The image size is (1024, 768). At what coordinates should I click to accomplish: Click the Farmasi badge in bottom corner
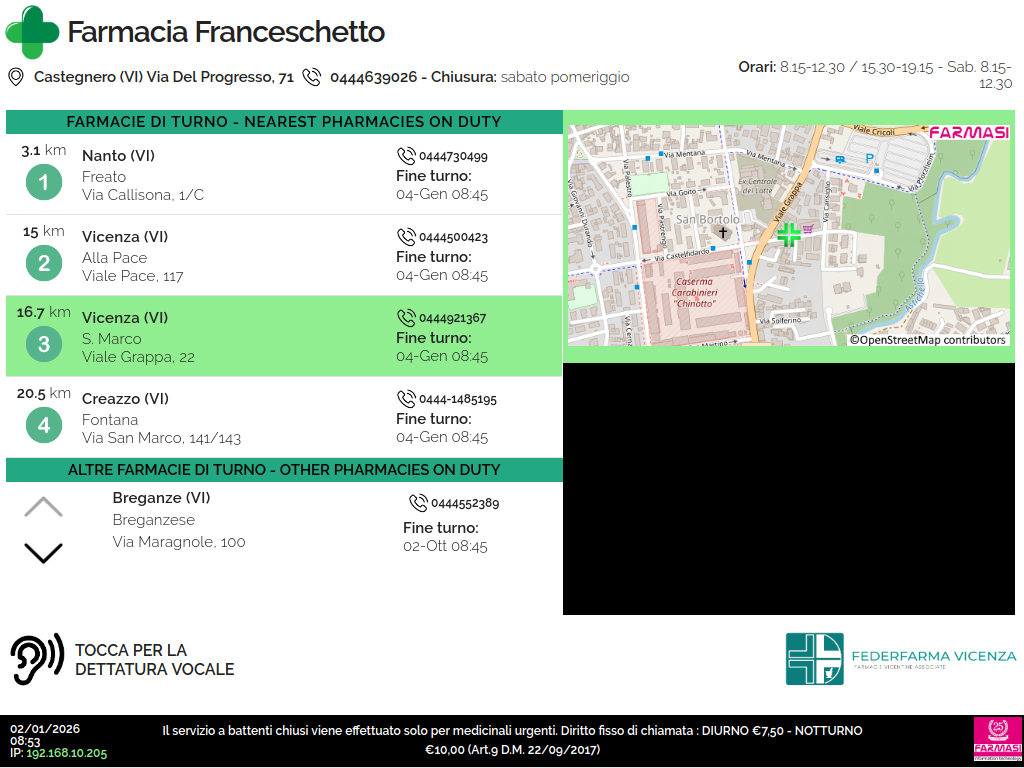997,740
